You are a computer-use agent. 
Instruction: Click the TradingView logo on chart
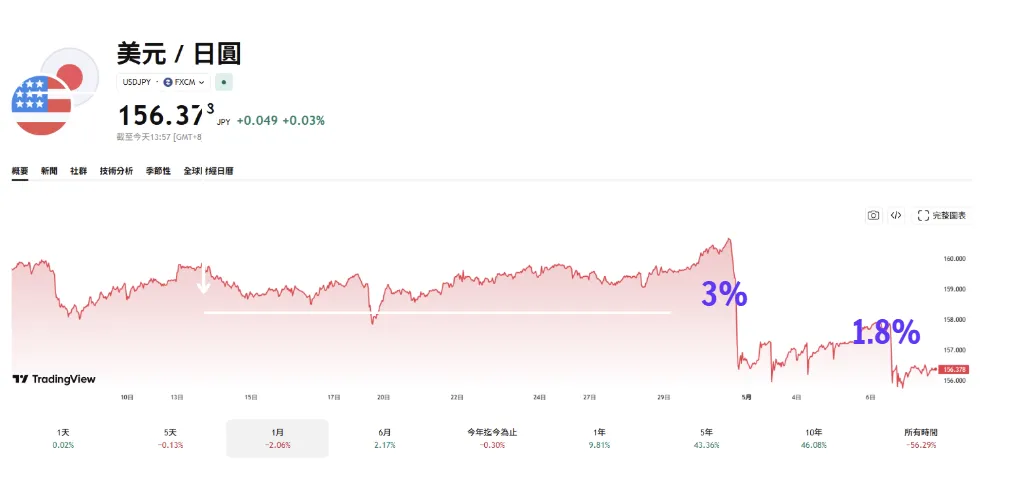click(x=54, y=379)
